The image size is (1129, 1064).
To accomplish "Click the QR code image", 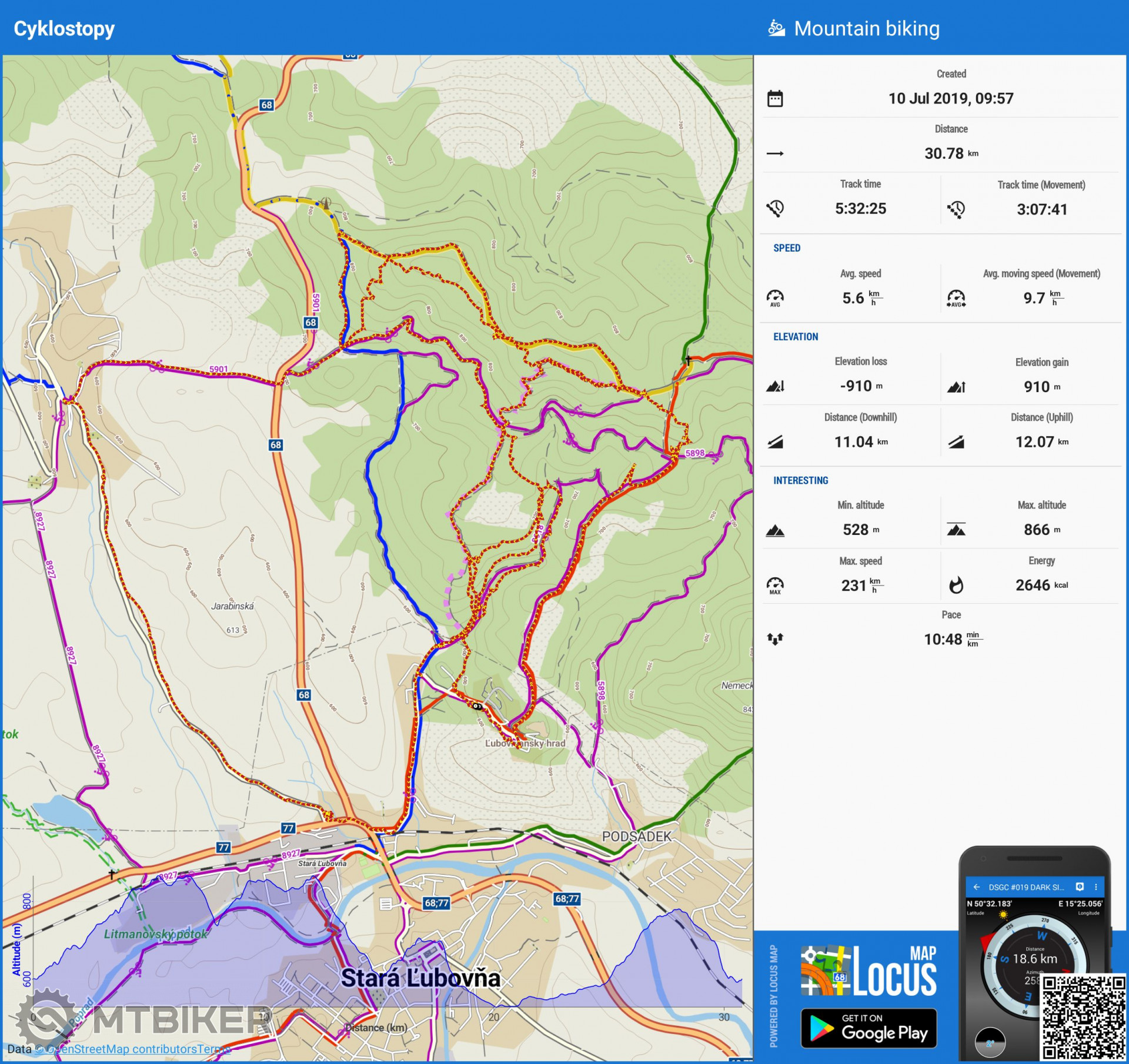I will pos(1083,1017).
